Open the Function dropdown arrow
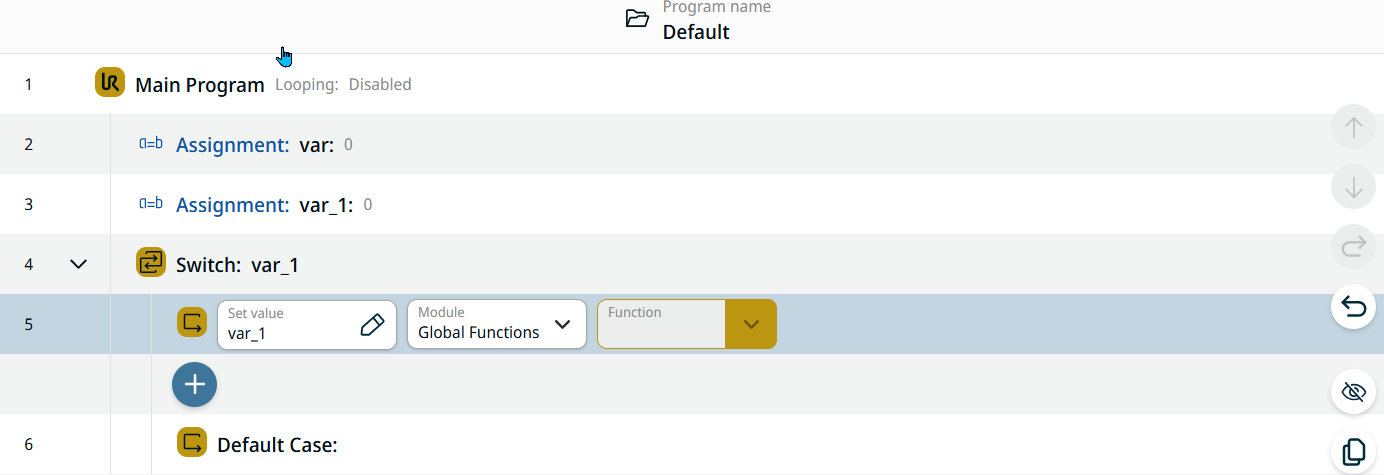Screen dimensions: 1384x475 (751, 324)
